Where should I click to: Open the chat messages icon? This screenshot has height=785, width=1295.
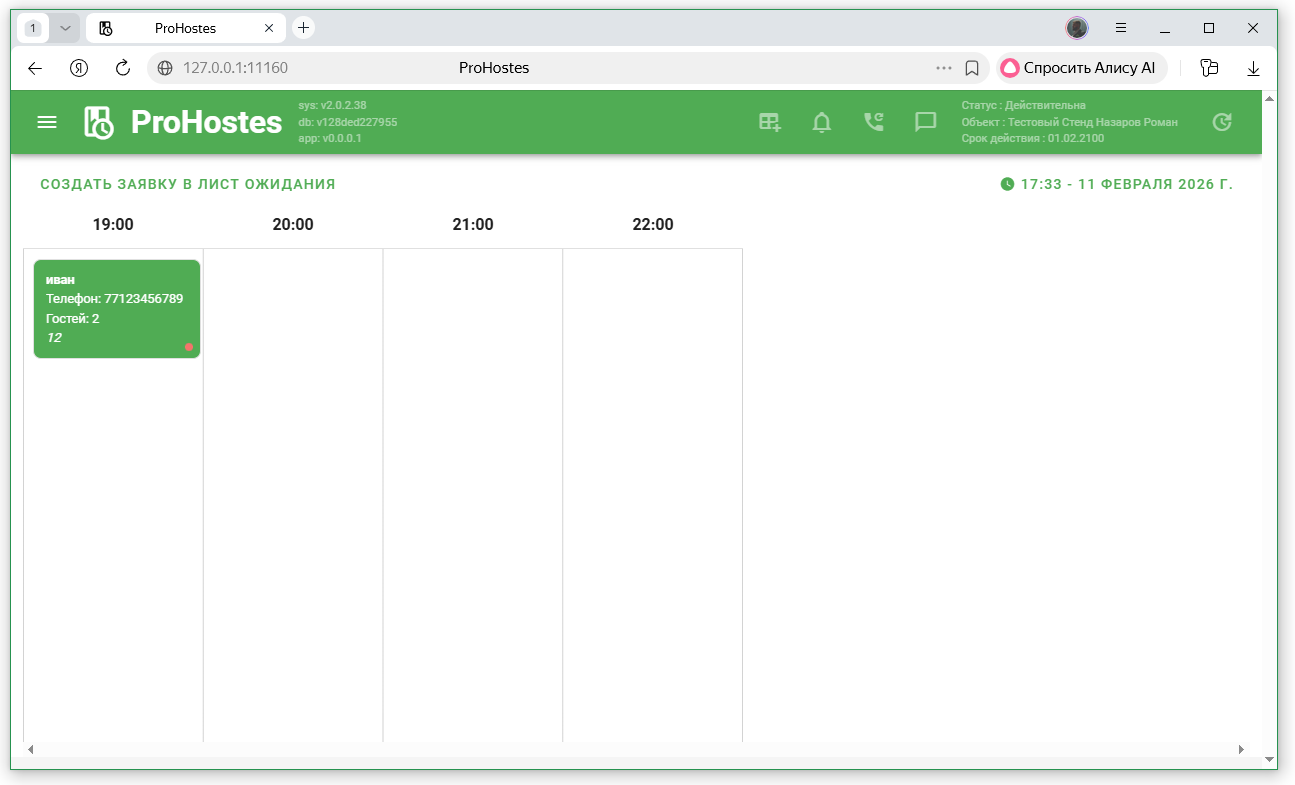coord(925,122)
